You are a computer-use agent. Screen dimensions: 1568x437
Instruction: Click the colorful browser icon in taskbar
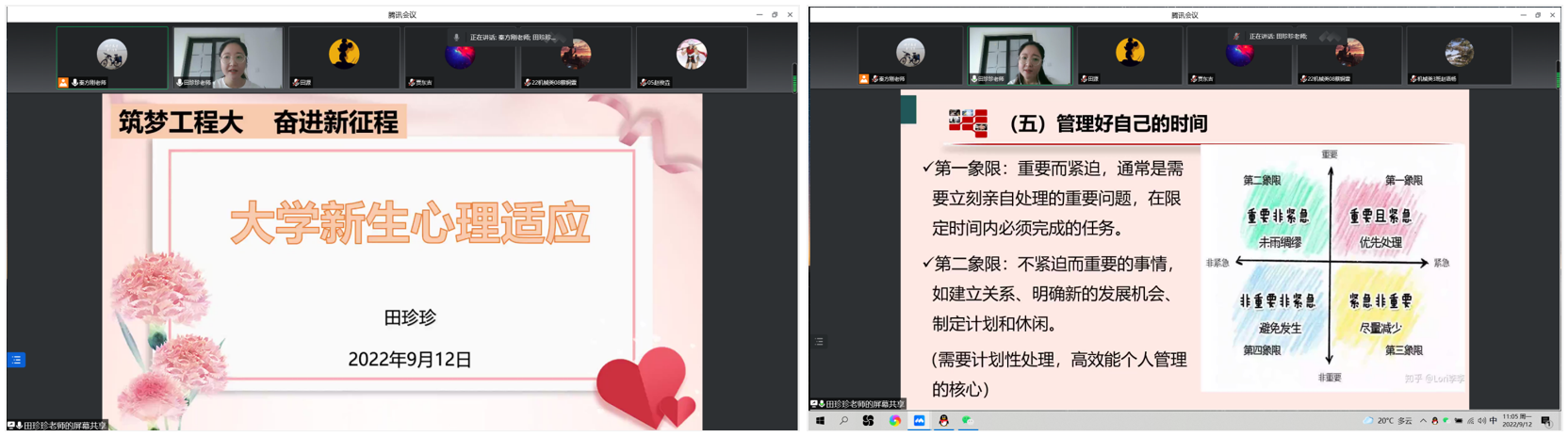pos(894,421)
